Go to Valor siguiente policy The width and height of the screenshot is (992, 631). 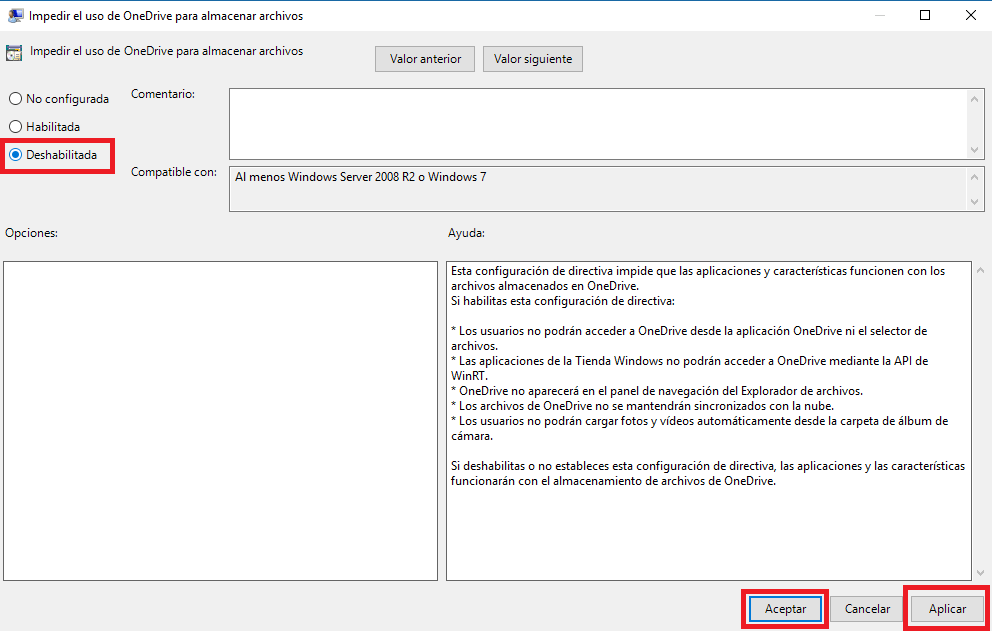[x=533, y=59]
